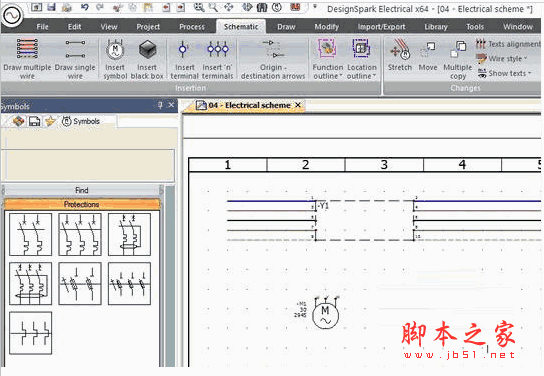Switch to the Draw ribbon tab
The height and width of the screenshot is (376, 544).
pyautogui.click(x=286, y=27)
